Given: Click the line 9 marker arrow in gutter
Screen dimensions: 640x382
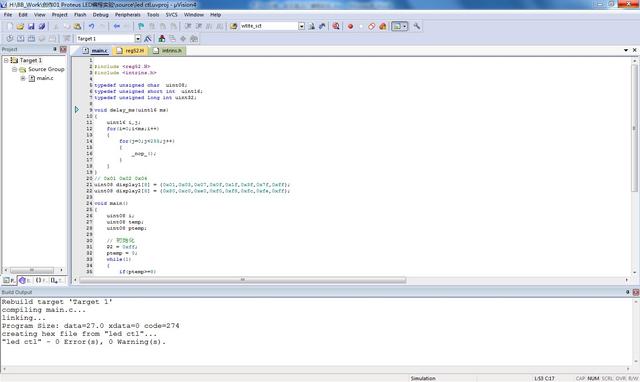Looking at the screenshot, I should pyautogui.click(x=77, y=109).
